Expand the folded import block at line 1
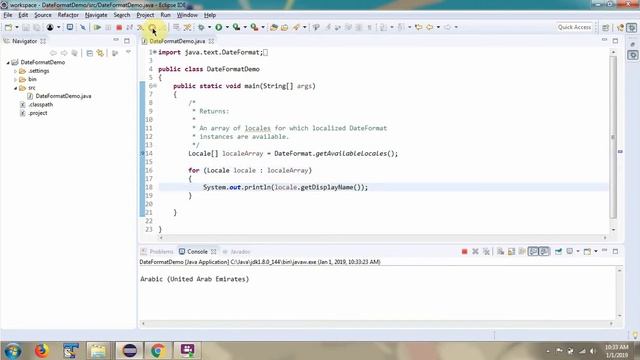 (155, 52)
